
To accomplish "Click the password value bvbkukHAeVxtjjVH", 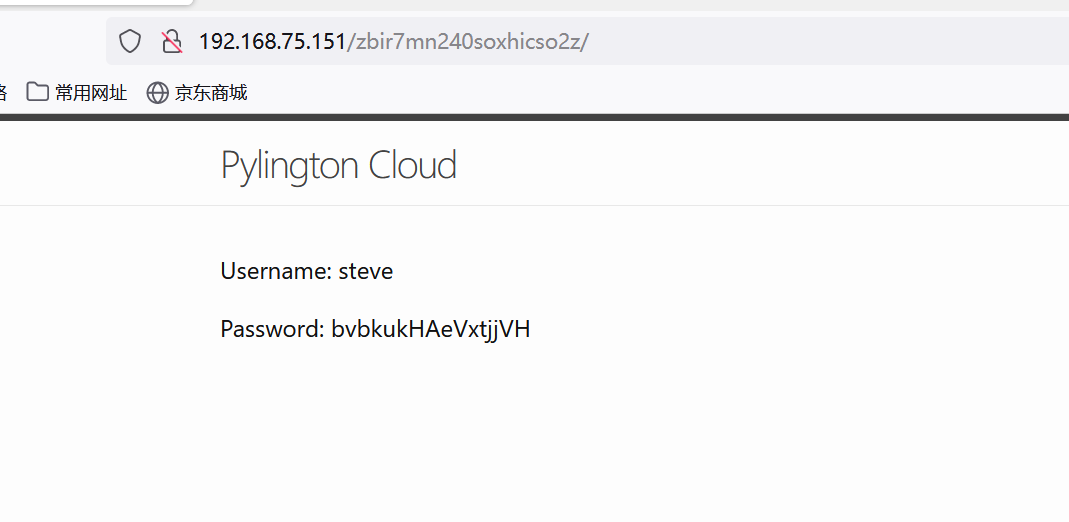I will [x=431, y=329].
